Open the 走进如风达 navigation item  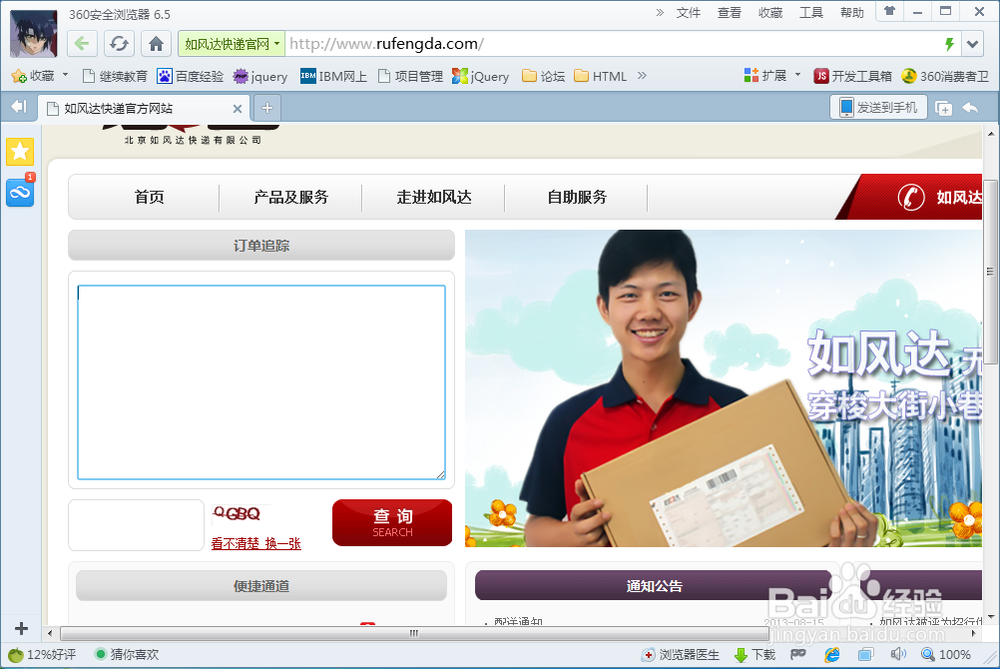(x=434, y=197)
